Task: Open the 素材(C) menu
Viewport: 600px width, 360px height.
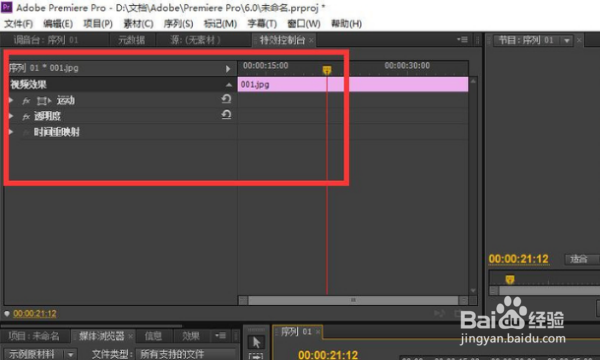Action: click(x=138, y=24)
